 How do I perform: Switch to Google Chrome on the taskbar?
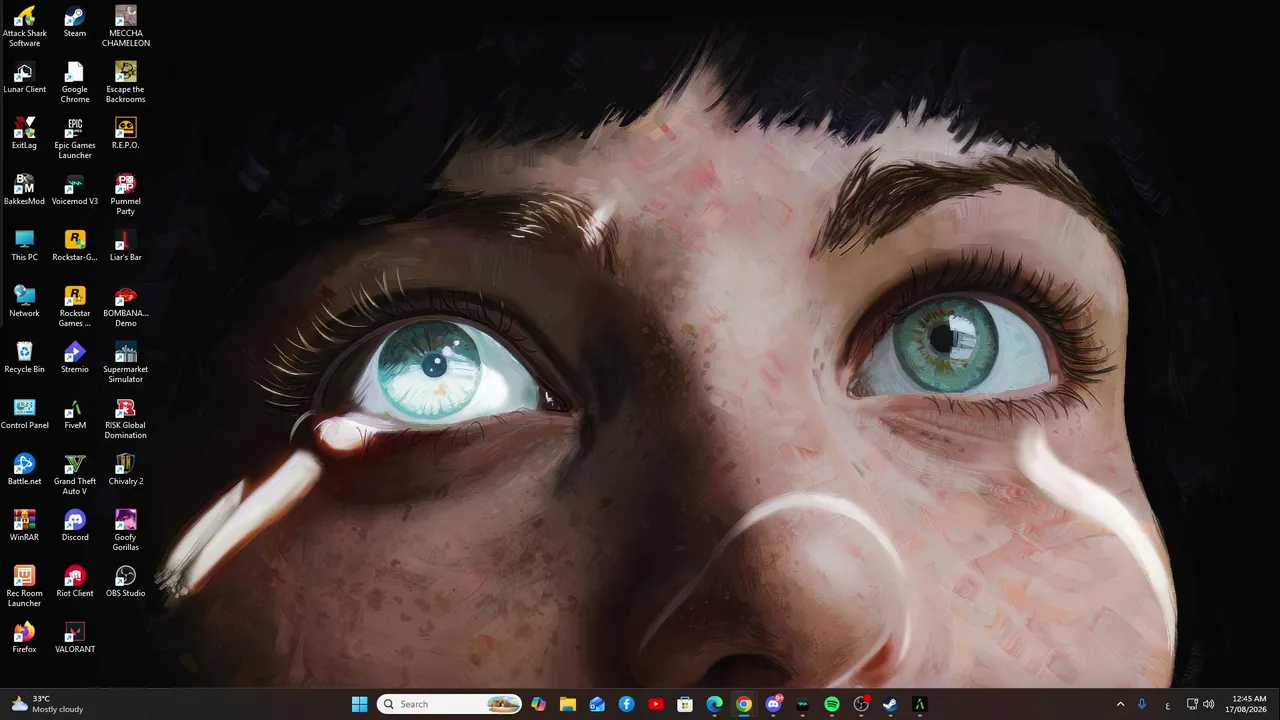[x=744, y=704]
